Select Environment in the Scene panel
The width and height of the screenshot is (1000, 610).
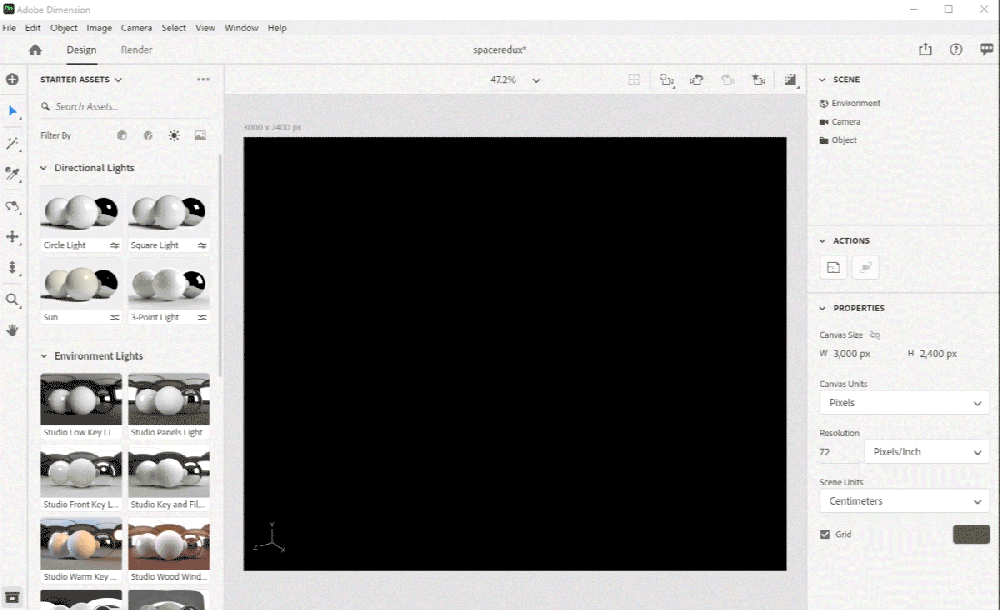click(x=855, y=103)
